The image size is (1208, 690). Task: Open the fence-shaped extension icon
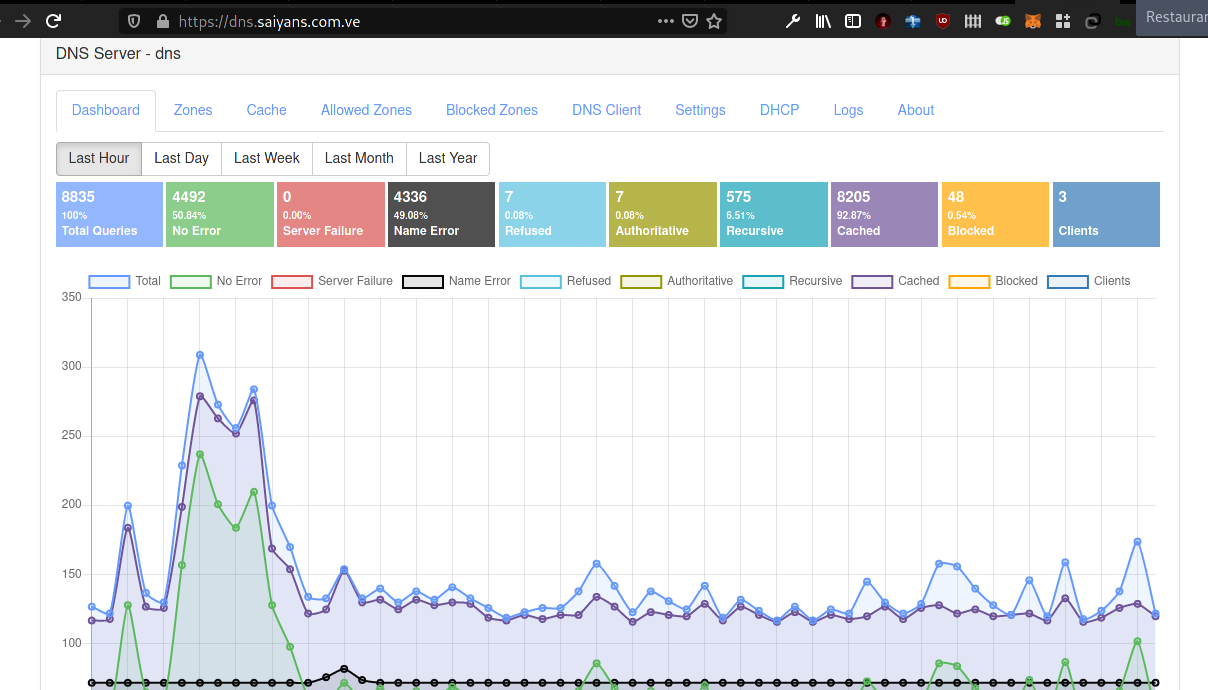pyautogui.click(x=973, y=20)
